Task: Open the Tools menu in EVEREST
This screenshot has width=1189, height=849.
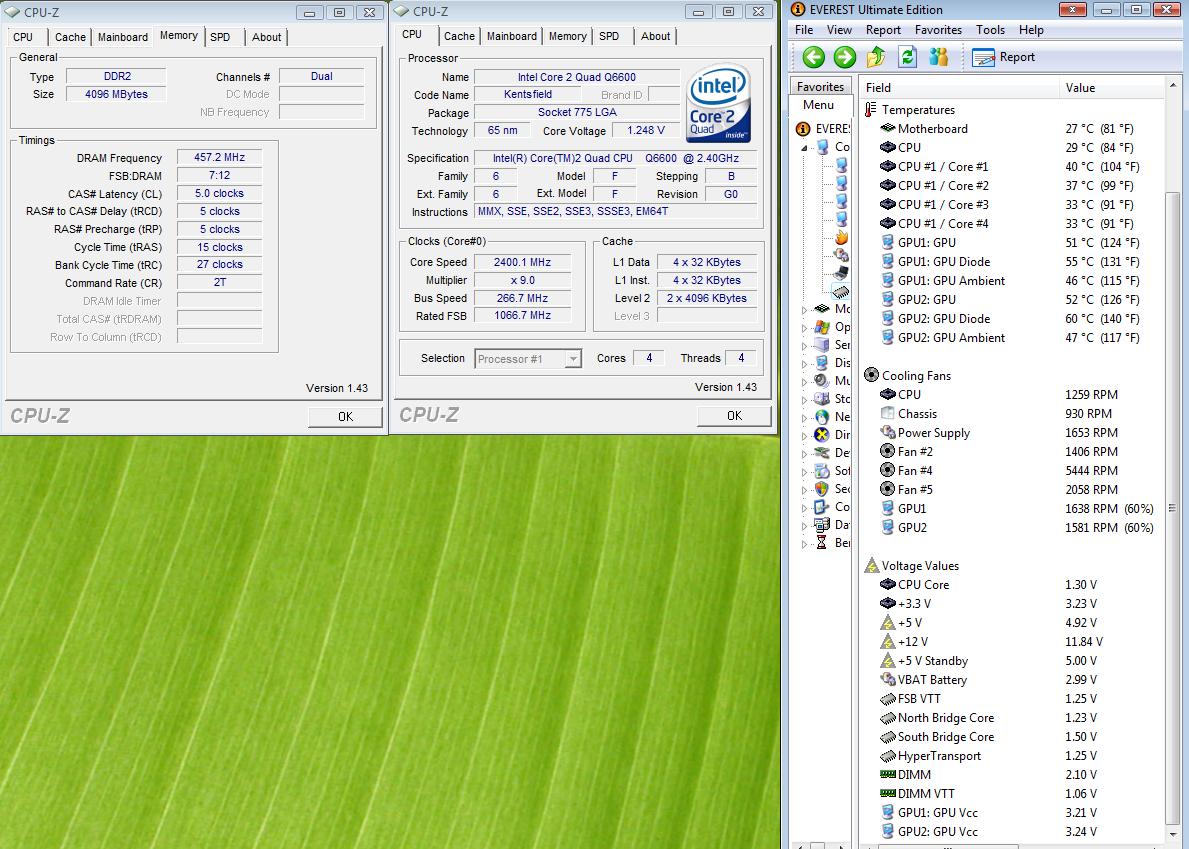Action: (x=990, y=30)
